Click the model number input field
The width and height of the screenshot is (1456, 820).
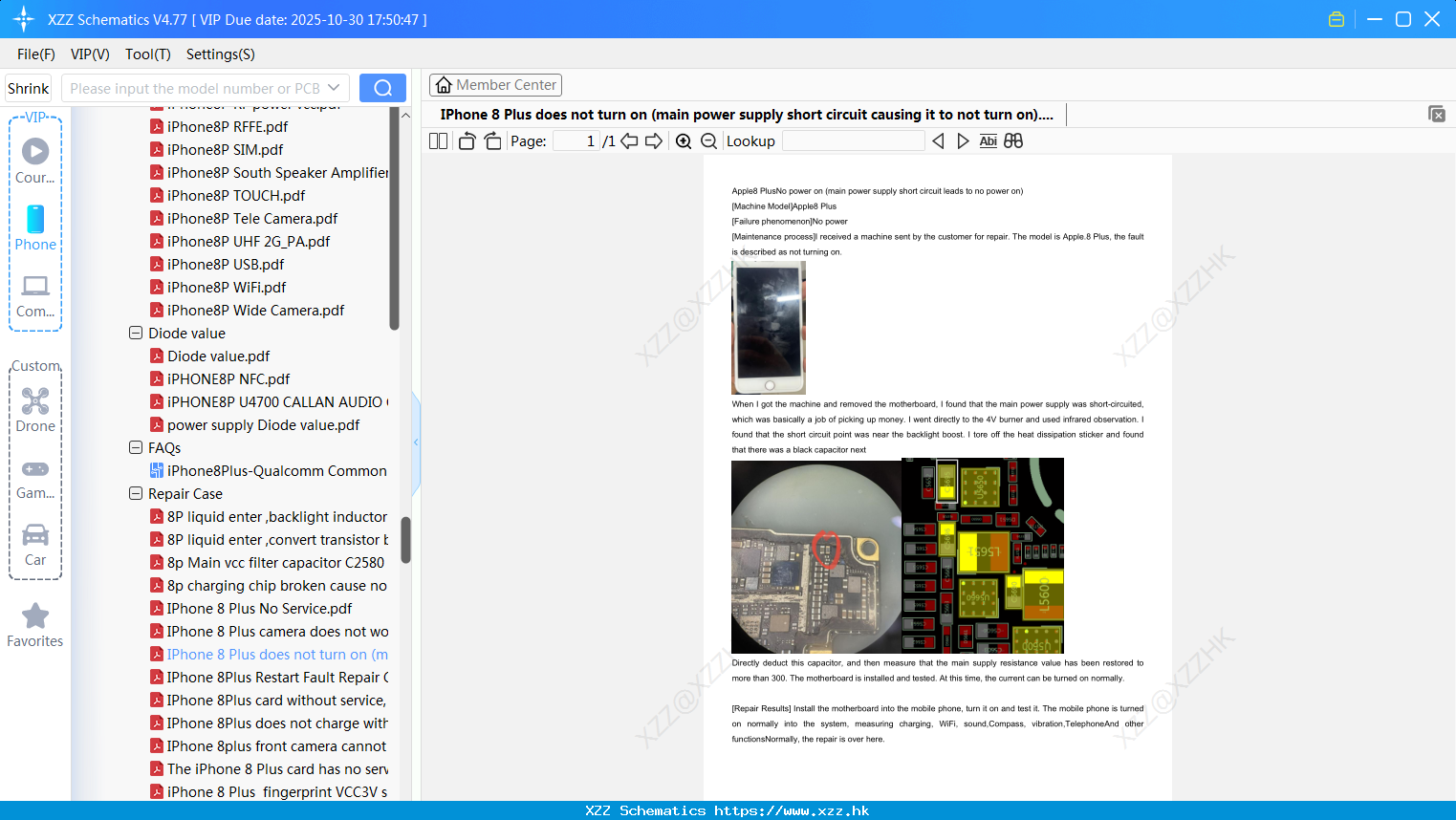[194, 88]
